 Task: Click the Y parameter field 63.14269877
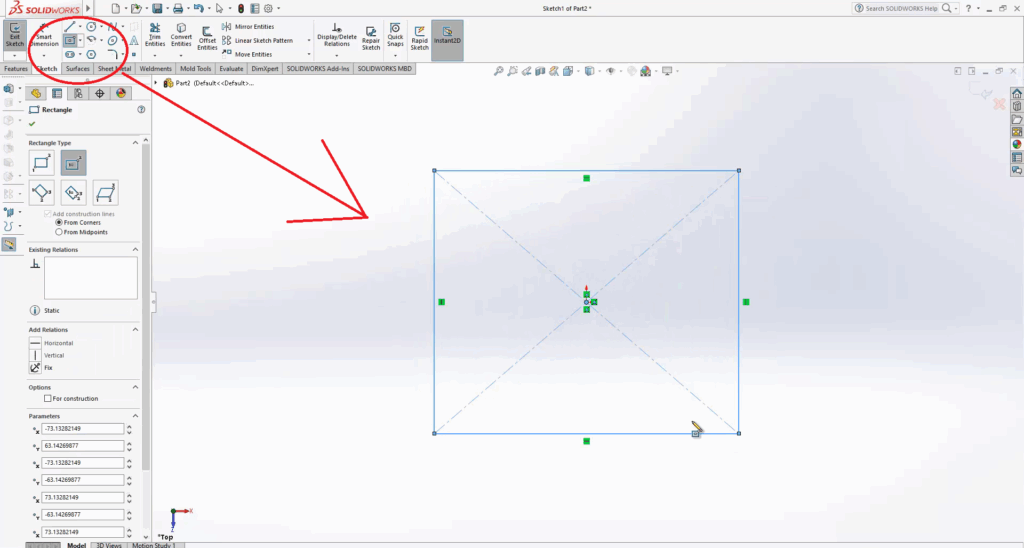(x=82, y=445)
